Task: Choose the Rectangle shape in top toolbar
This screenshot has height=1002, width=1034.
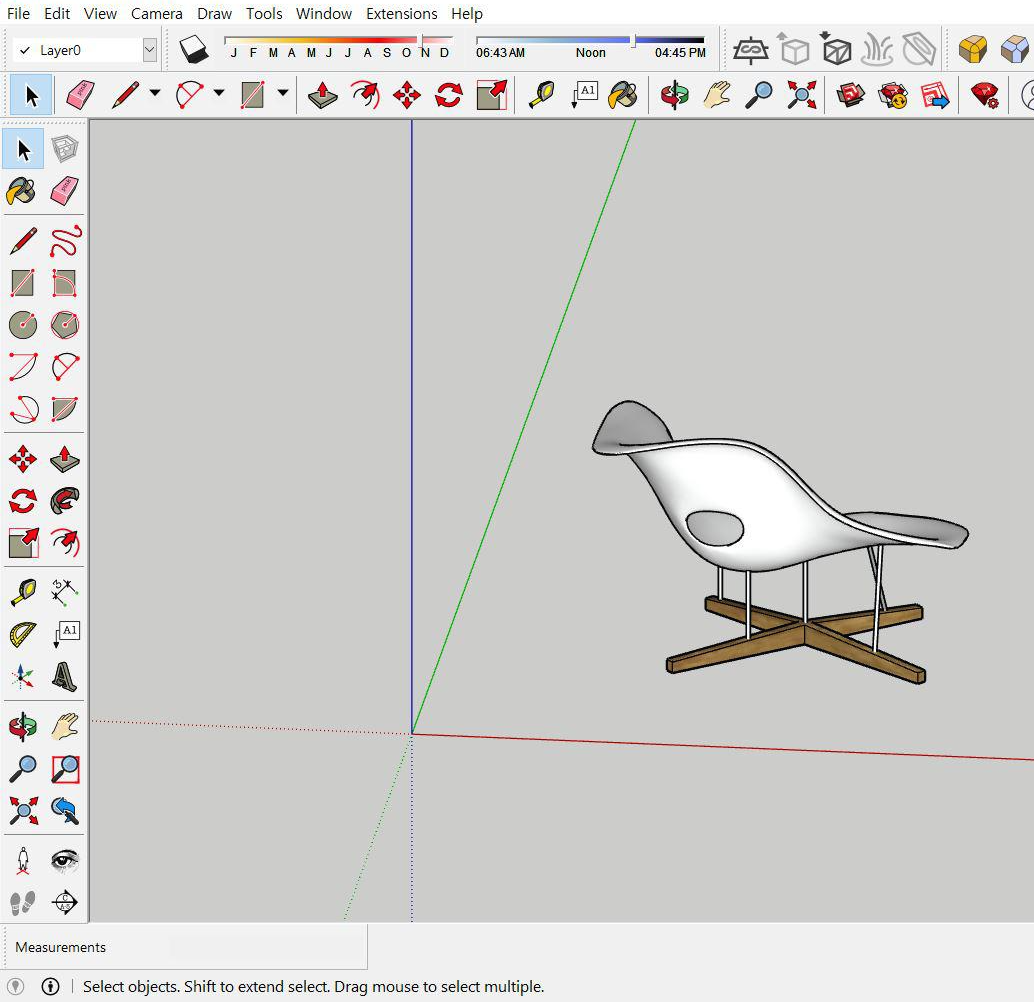Action: [253, 96]
